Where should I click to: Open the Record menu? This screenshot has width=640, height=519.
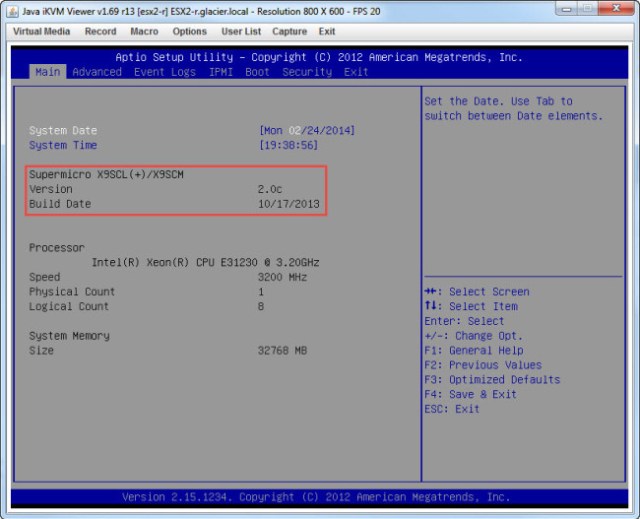100,31
